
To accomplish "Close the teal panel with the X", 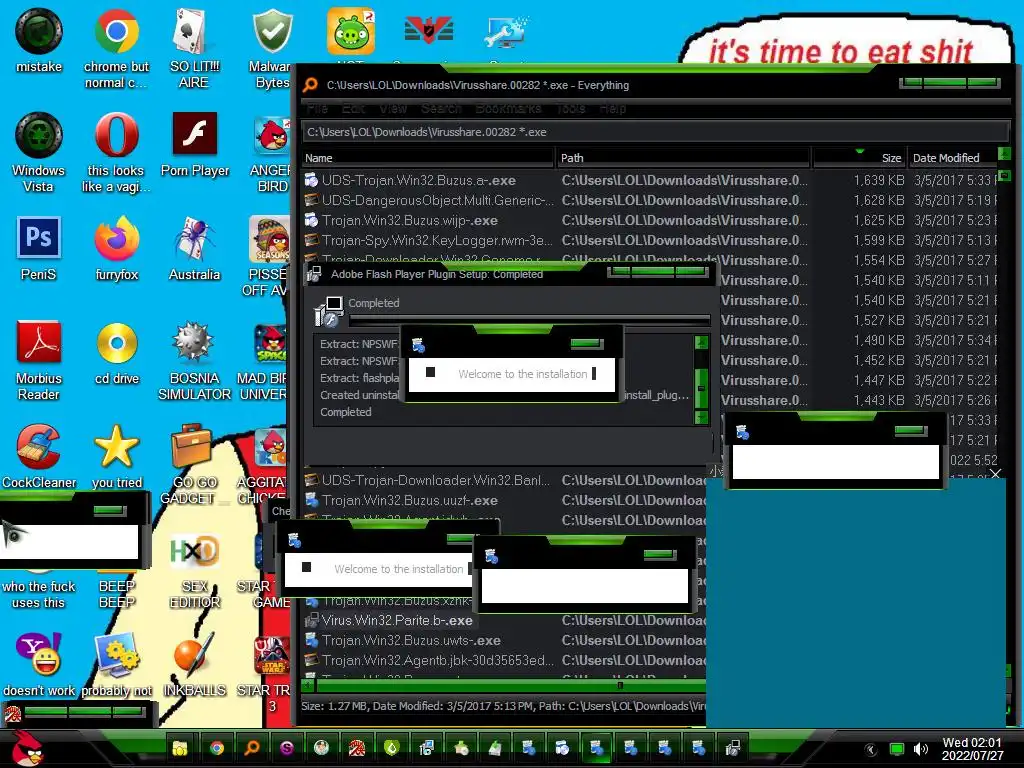I will click(x=995, y=473).
